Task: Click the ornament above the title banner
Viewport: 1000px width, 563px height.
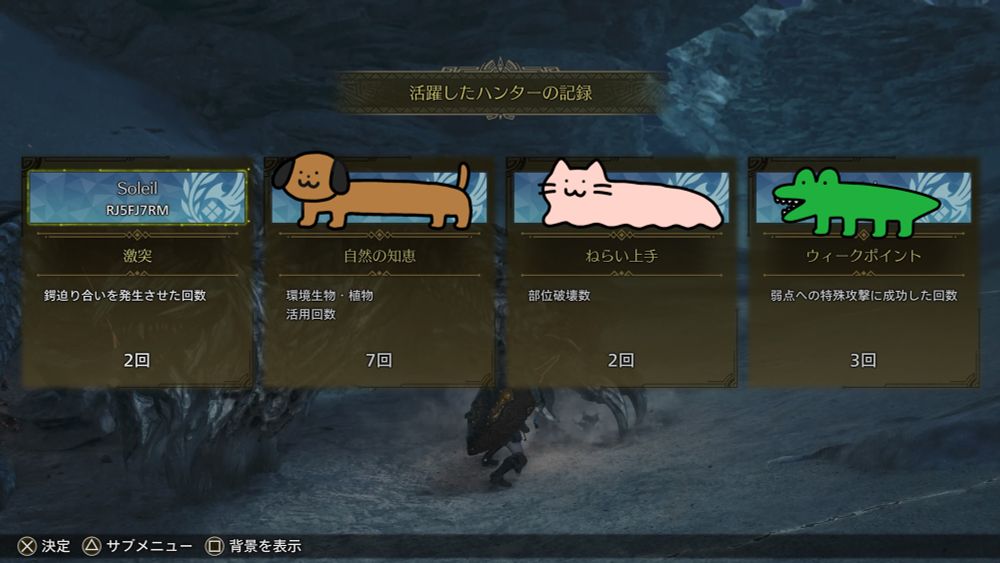Action: pos(501,66)
